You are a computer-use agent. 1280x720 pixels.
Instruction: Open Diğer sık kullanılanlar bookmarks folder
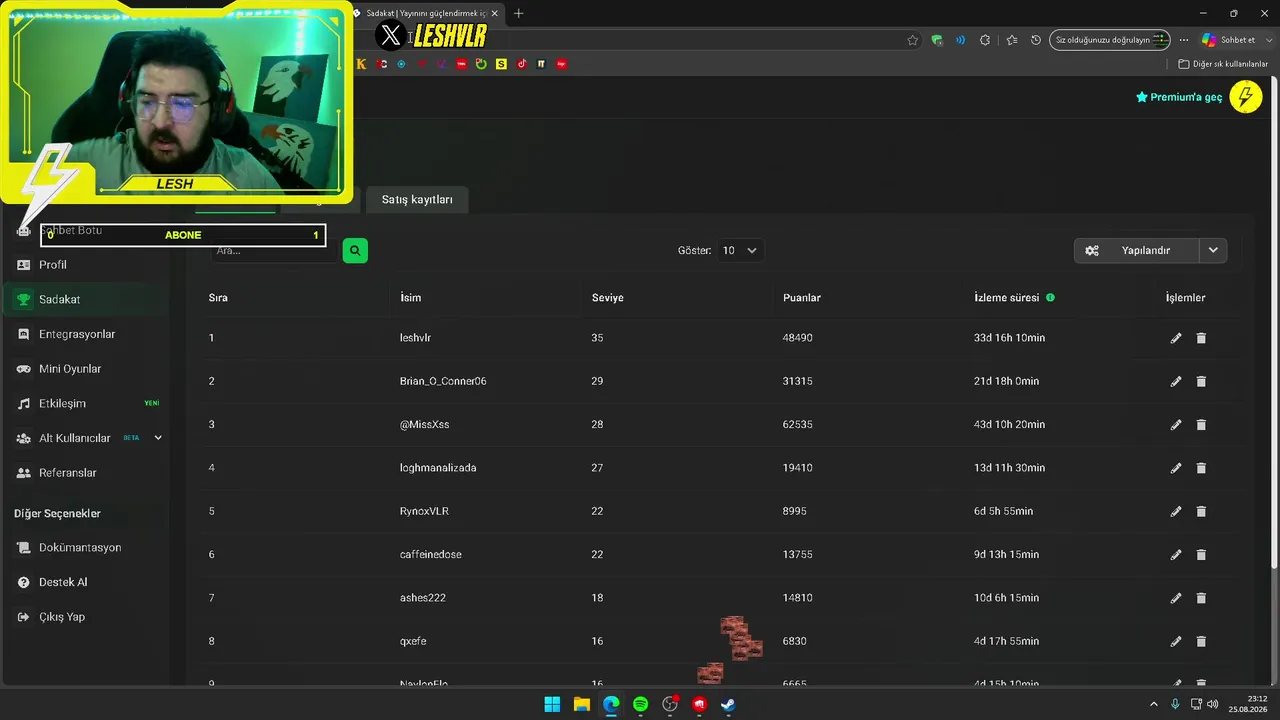(1223, 64)
